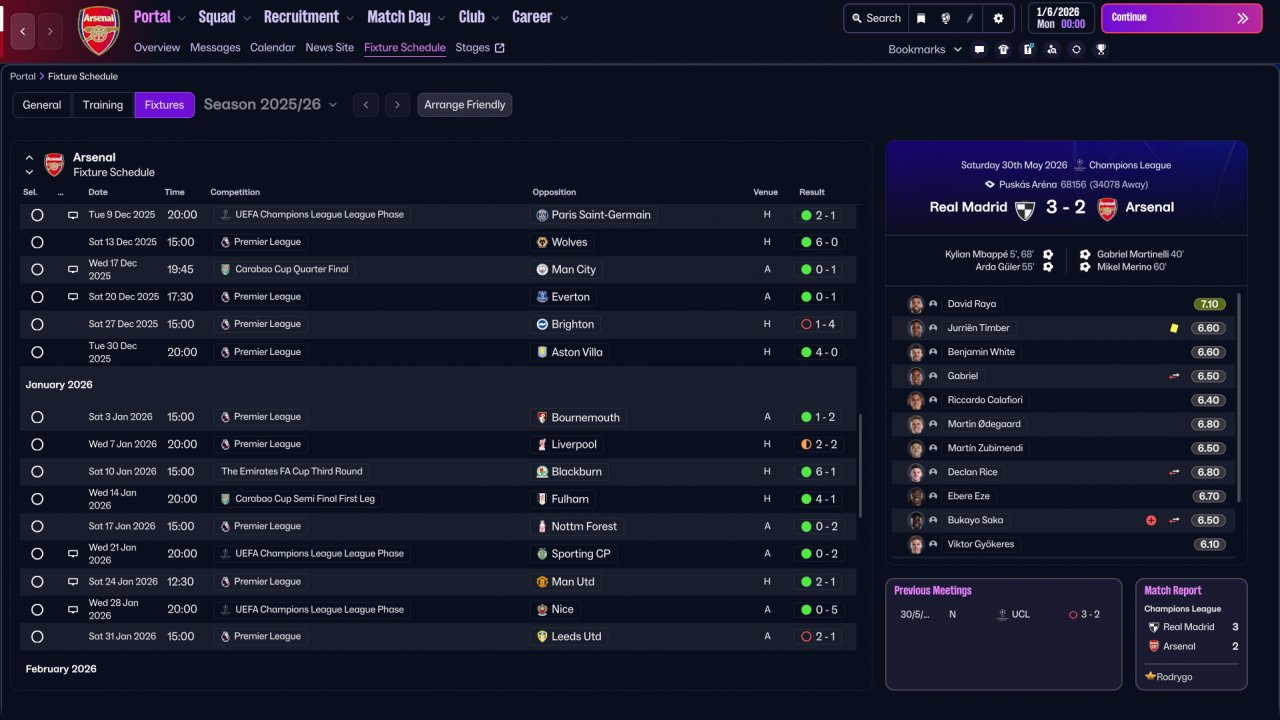Open the world globe icon in top bar
Image resolution: width=1280 pixels, height=720 pixels.
click(x=946, y=18)
